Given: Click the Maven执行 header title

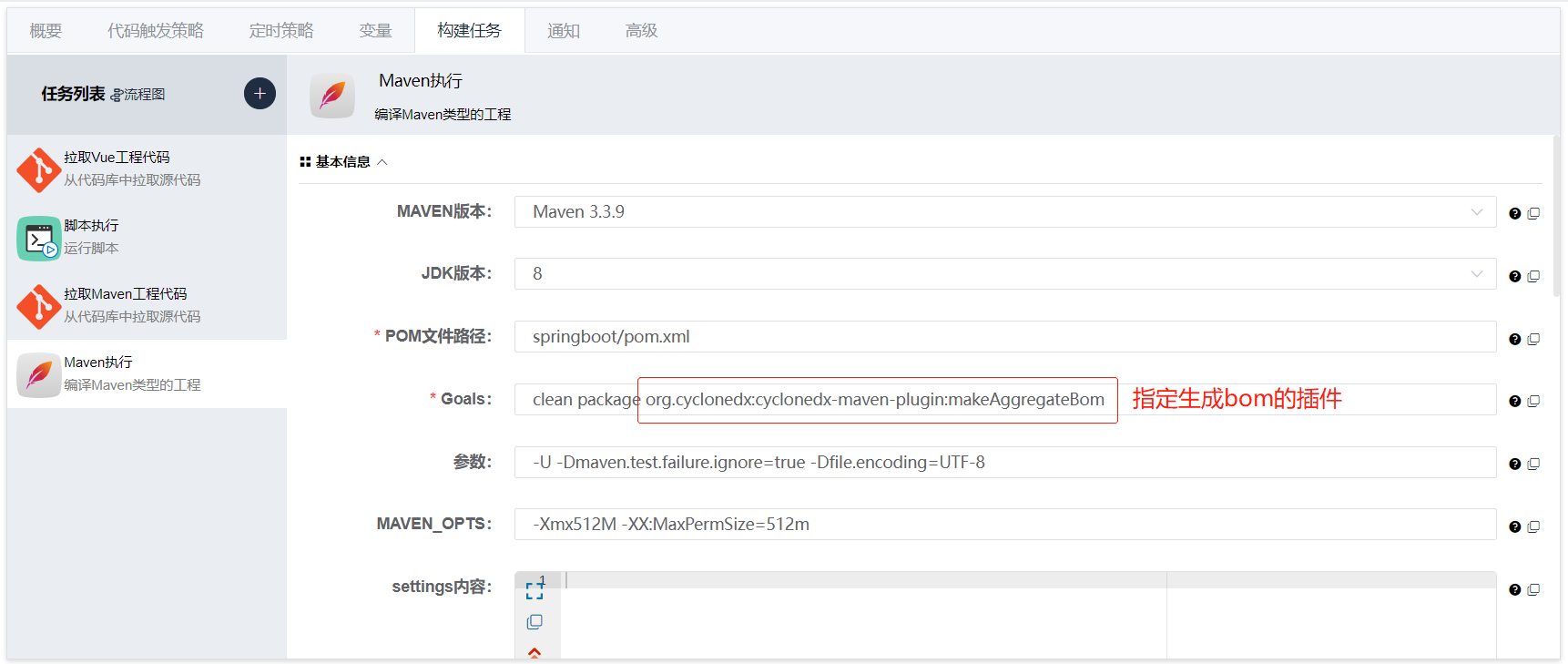Looking at the screenshot, I should (421, 81).
